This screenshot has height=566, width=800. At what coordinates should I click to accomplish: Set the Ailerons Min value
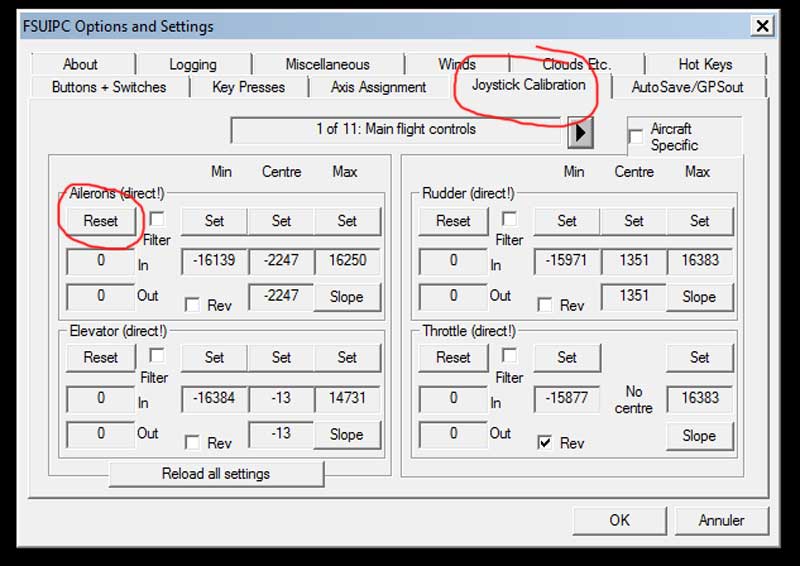[x=214, y=221]
